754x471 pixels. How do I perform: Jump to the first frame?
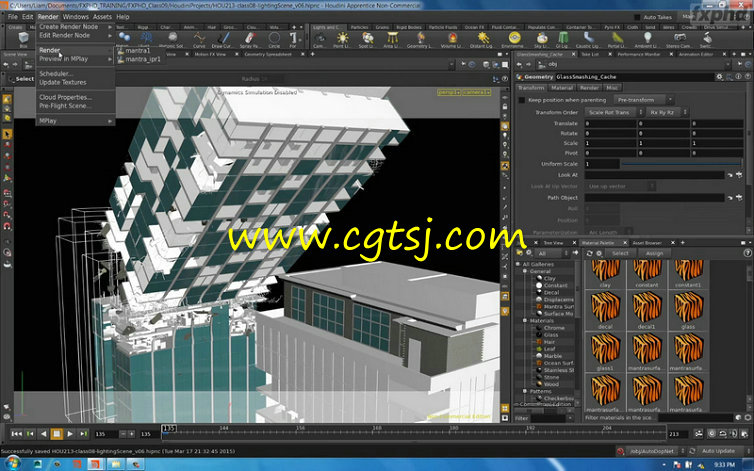16,433
